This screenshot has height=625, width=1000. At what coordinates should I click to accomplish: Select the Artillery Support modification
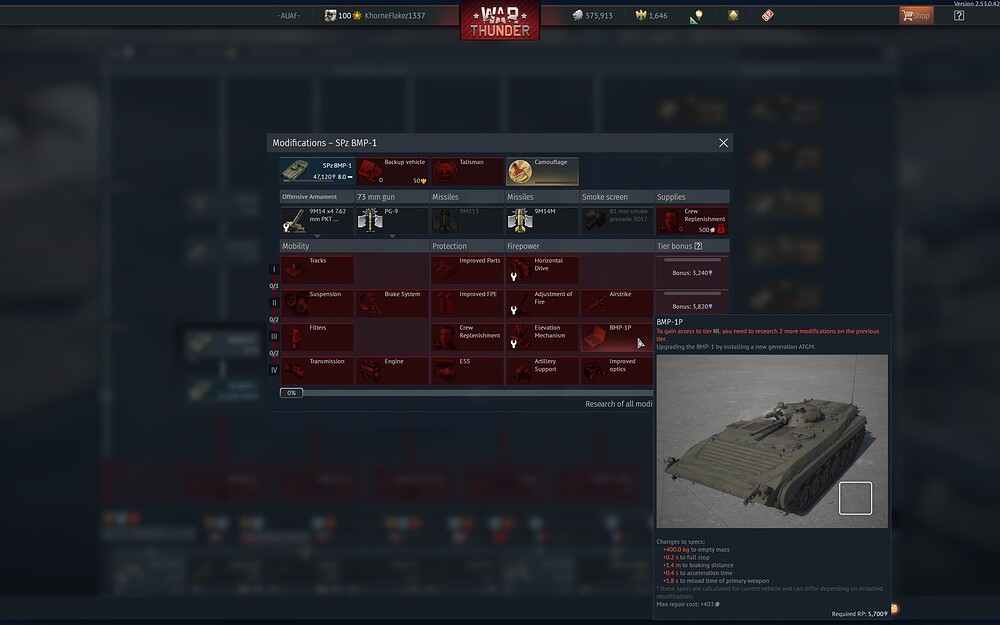542,371
